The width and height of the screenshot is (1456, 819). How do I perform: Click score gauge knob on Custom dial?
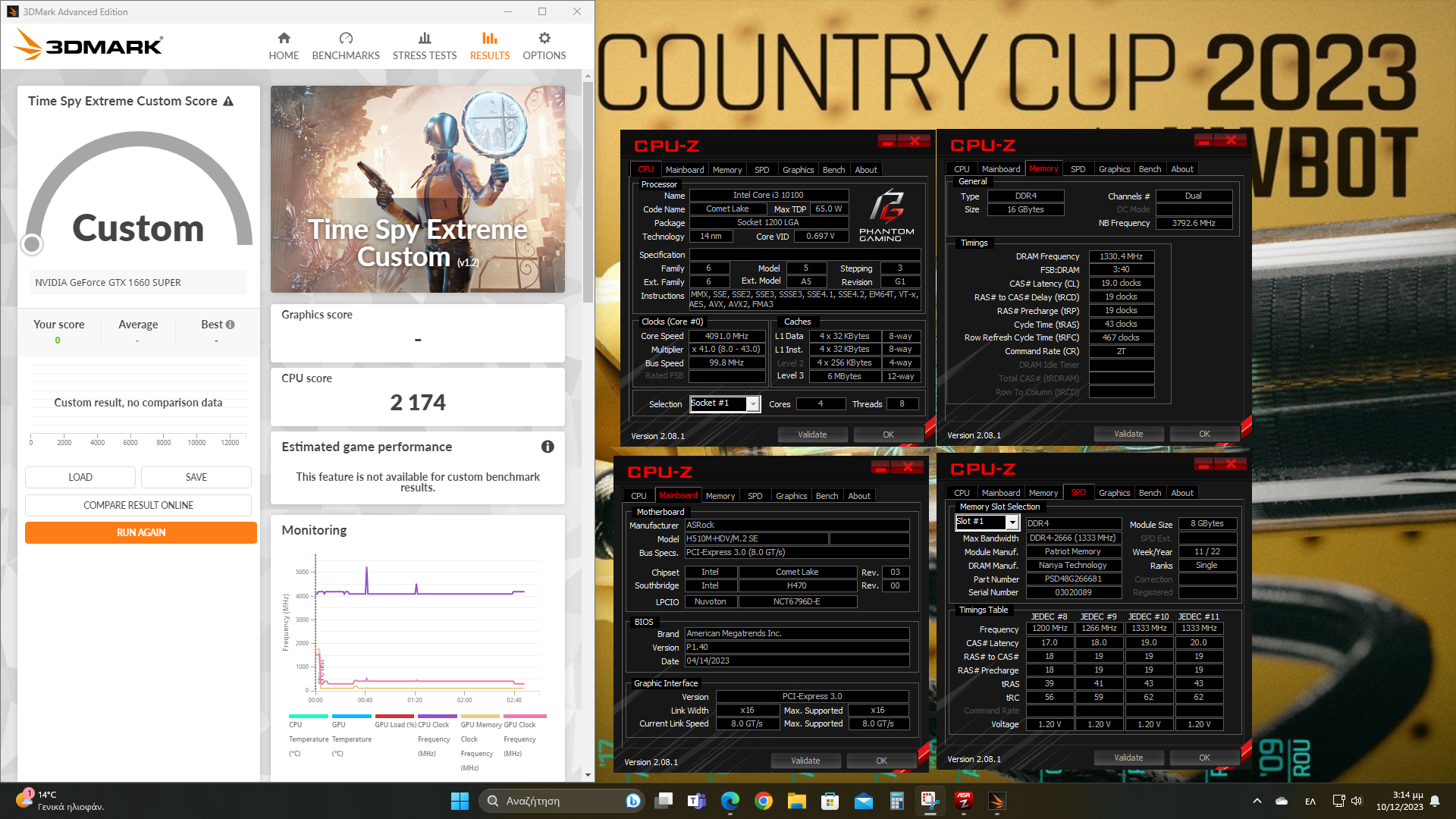click(x=32, y=244)
